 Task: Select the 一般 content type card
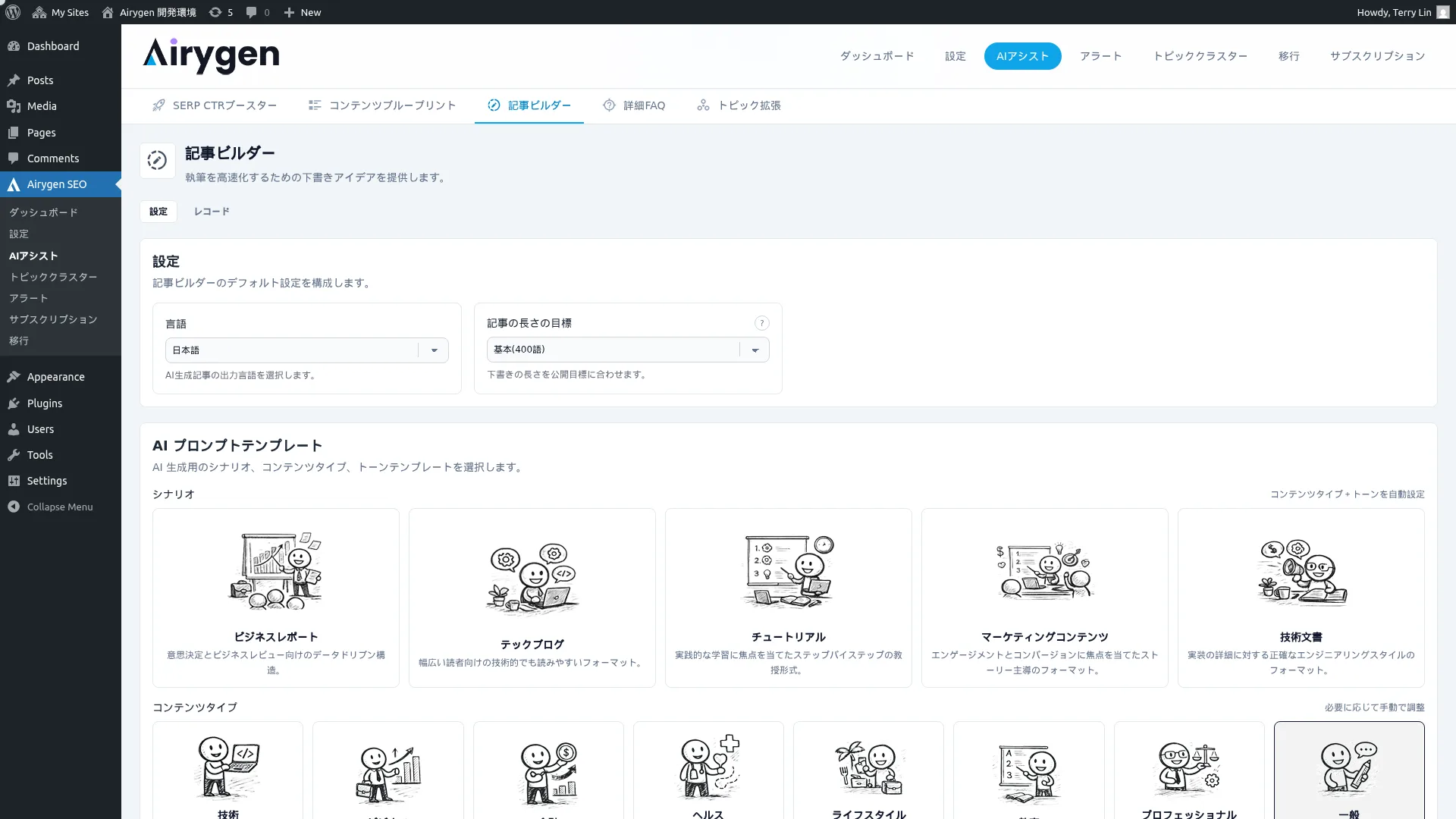pyautogui.click(x=1349, y=770)
